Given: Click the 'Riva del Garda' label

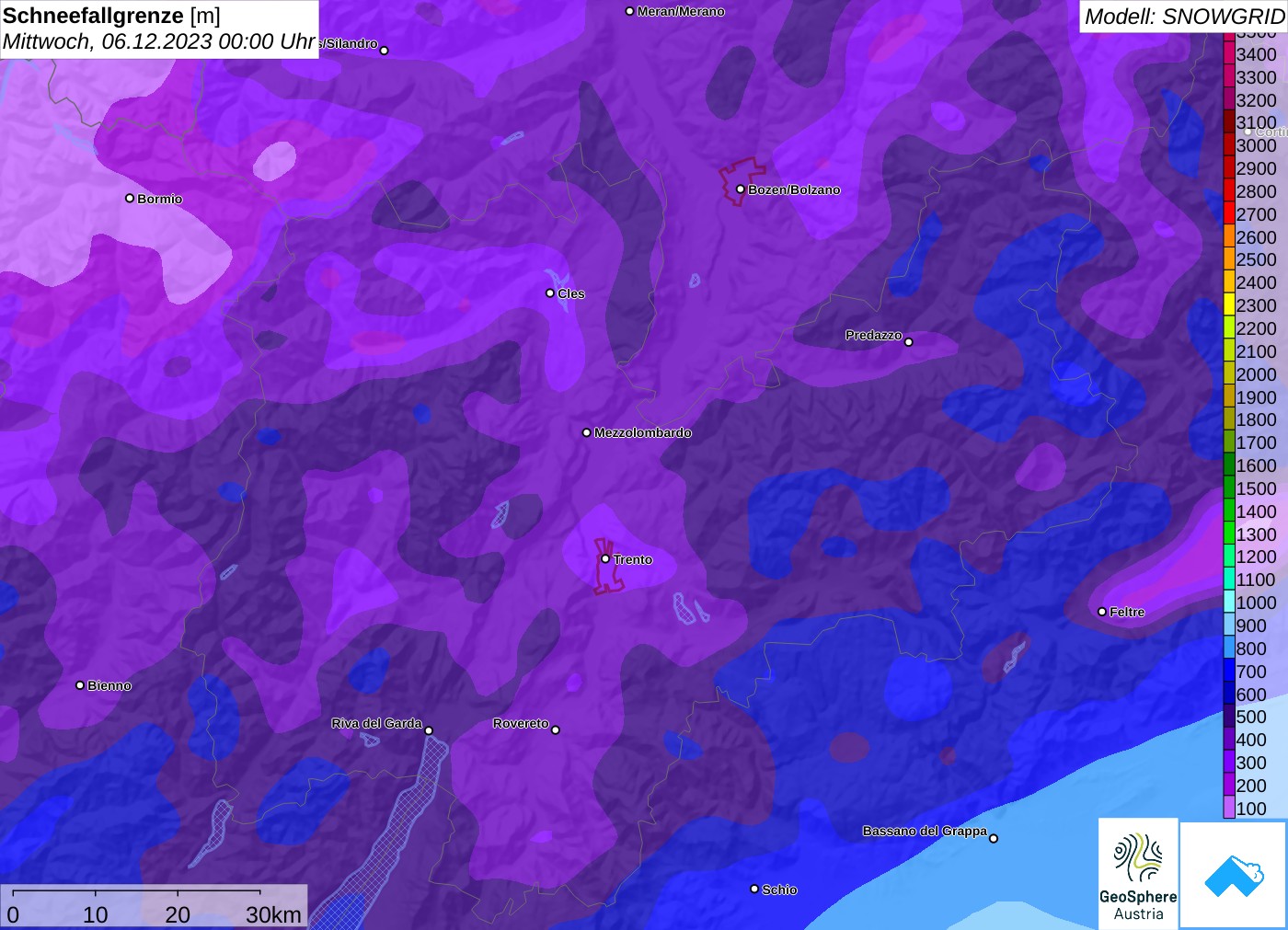Looking at the screenshot, I should pyautogui.click(x=377, y=723).
